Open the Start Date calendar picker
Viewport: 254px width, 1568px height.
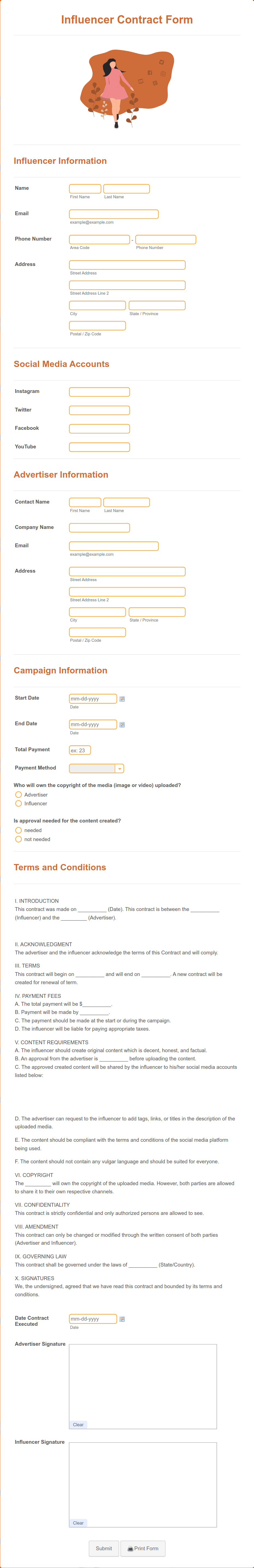point(121,699)
